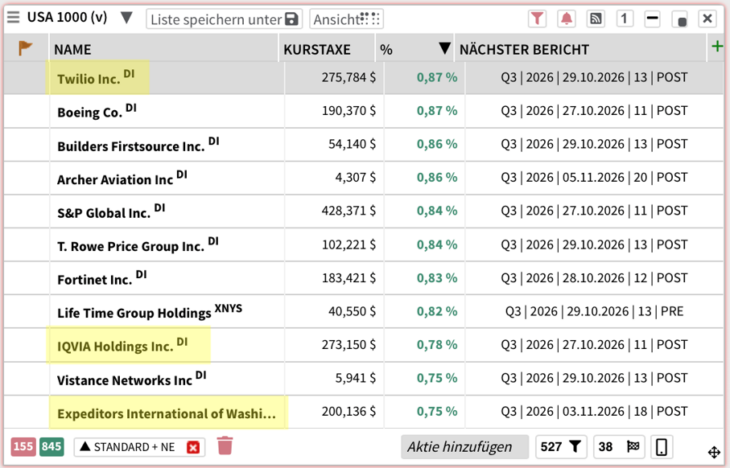Open the hamburger menu icon
730x468 pixels.
(14, 18)
